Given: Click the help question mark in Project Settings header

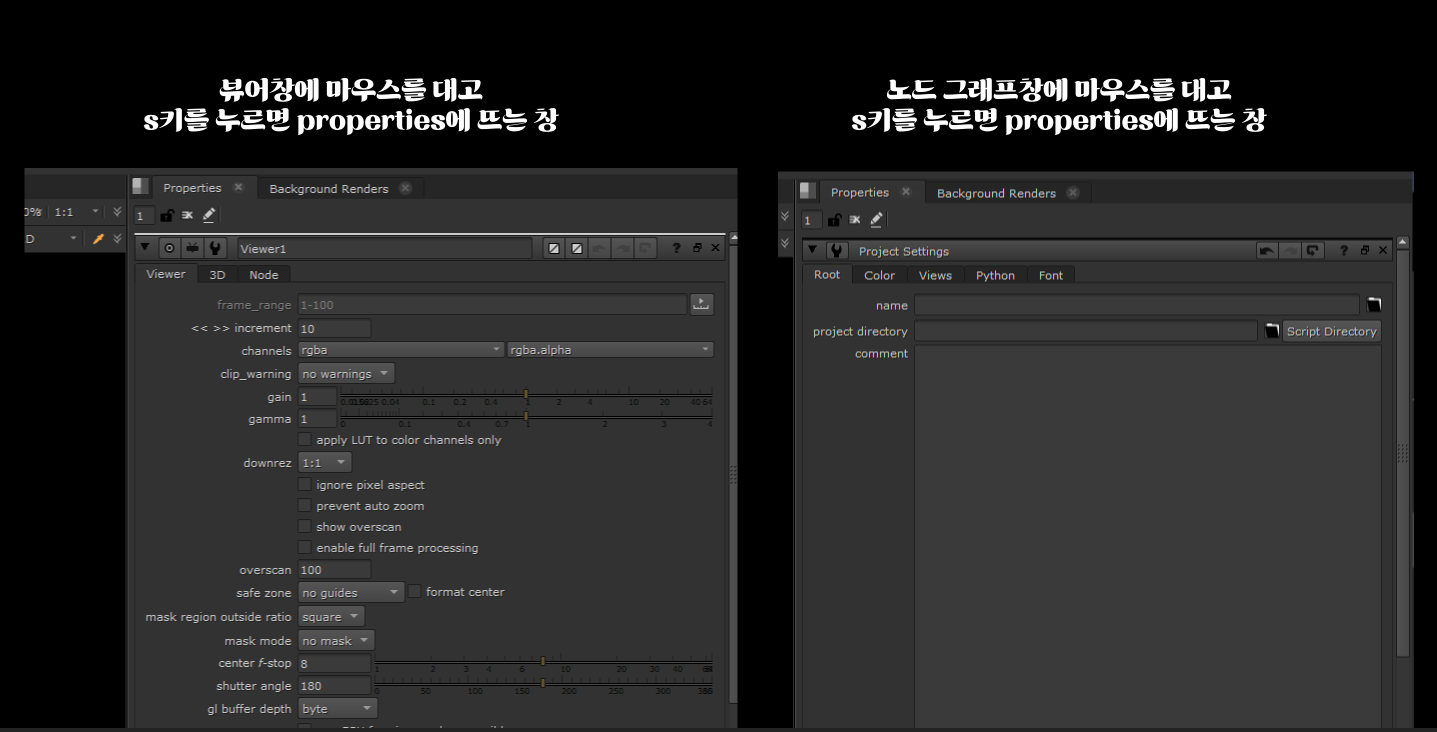Looking at the screenshot, I should [1344, 251].
